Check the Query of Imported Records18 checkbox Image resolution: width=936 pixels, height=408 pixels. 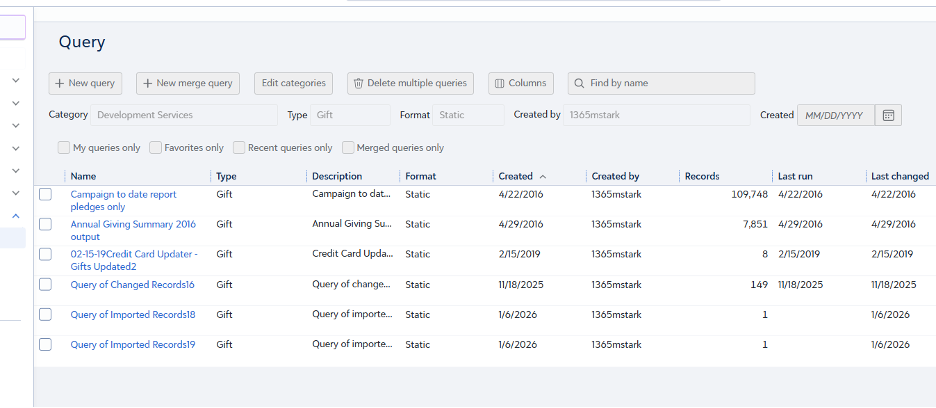pyautogui.click(x=45, y=314)
